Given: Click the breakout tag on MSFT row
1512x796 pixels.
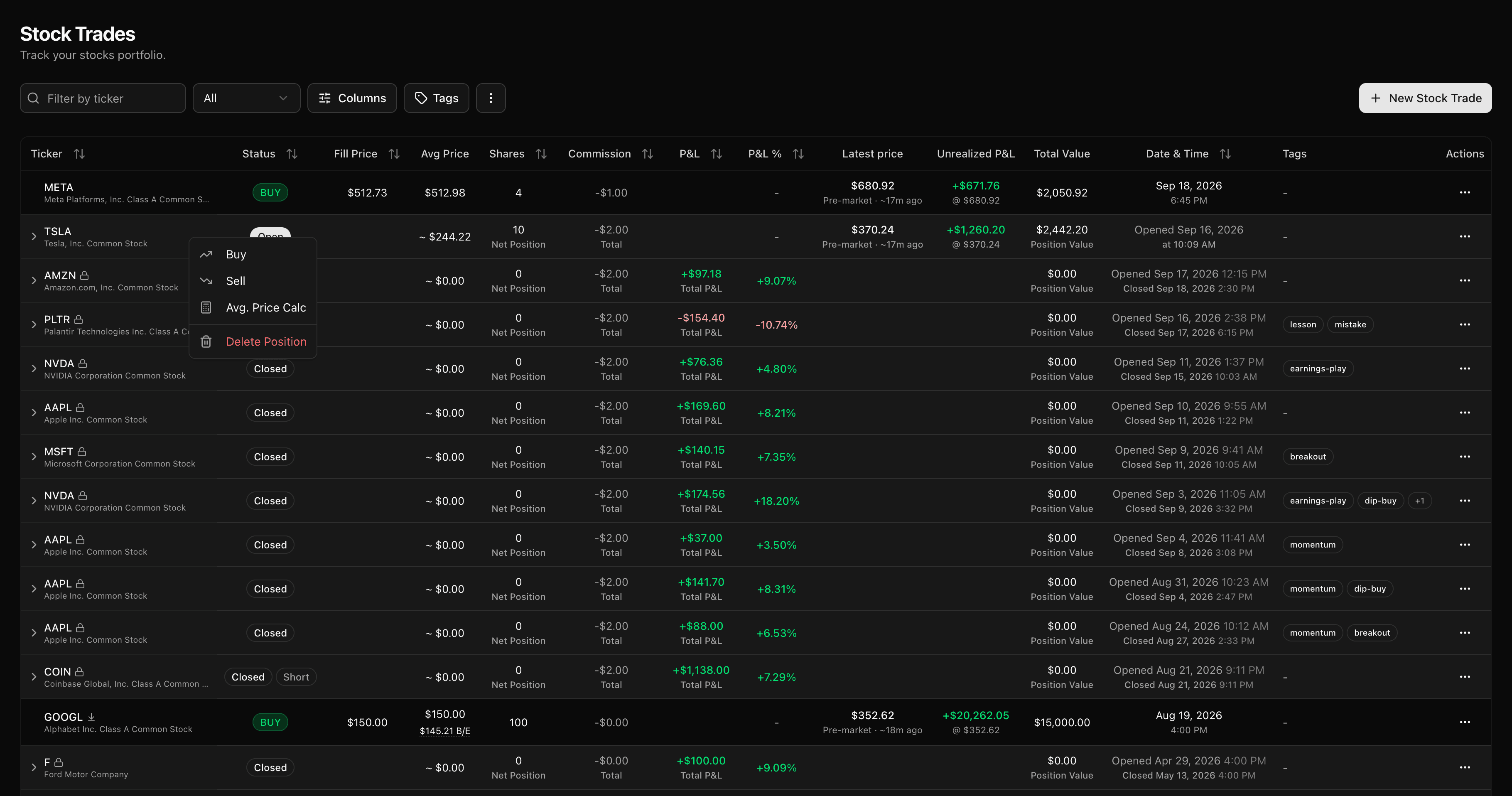Looking at the screenshot, I should click(x=1308, y=457).
